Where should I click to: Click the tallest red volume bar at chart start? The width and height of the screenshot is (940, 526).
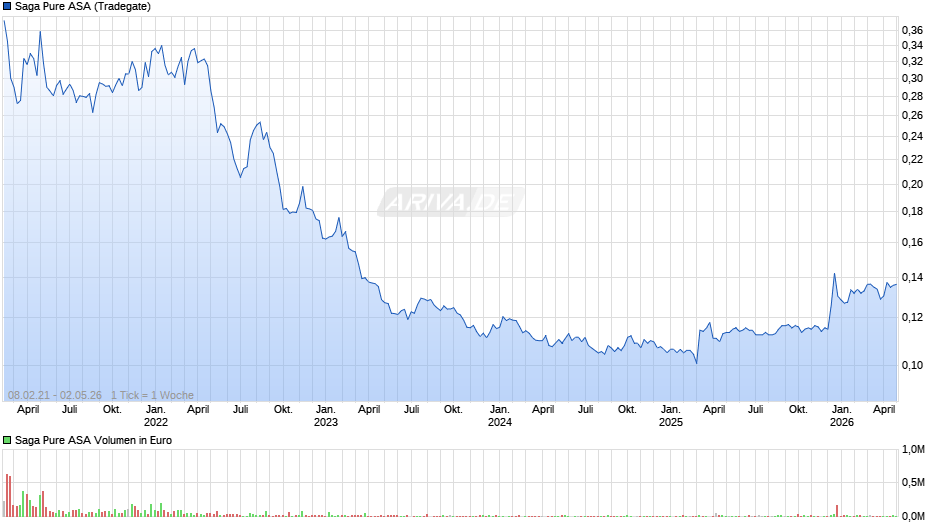click(7, 495)
